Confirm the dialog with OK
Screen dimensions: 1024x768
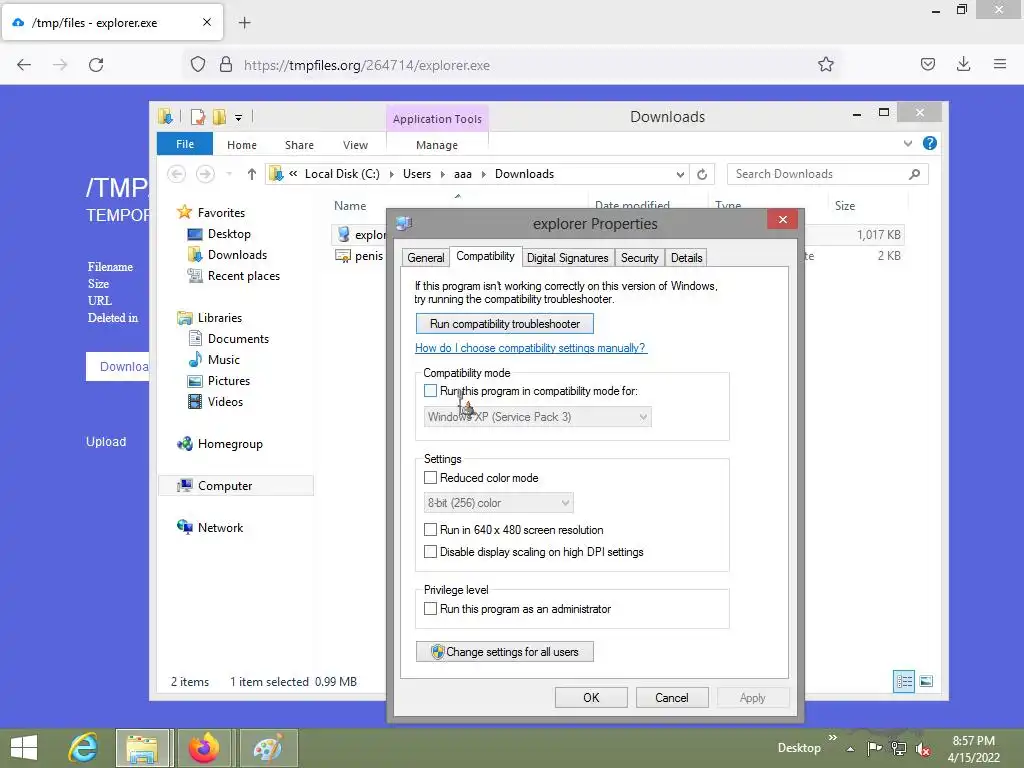point(591,697)
